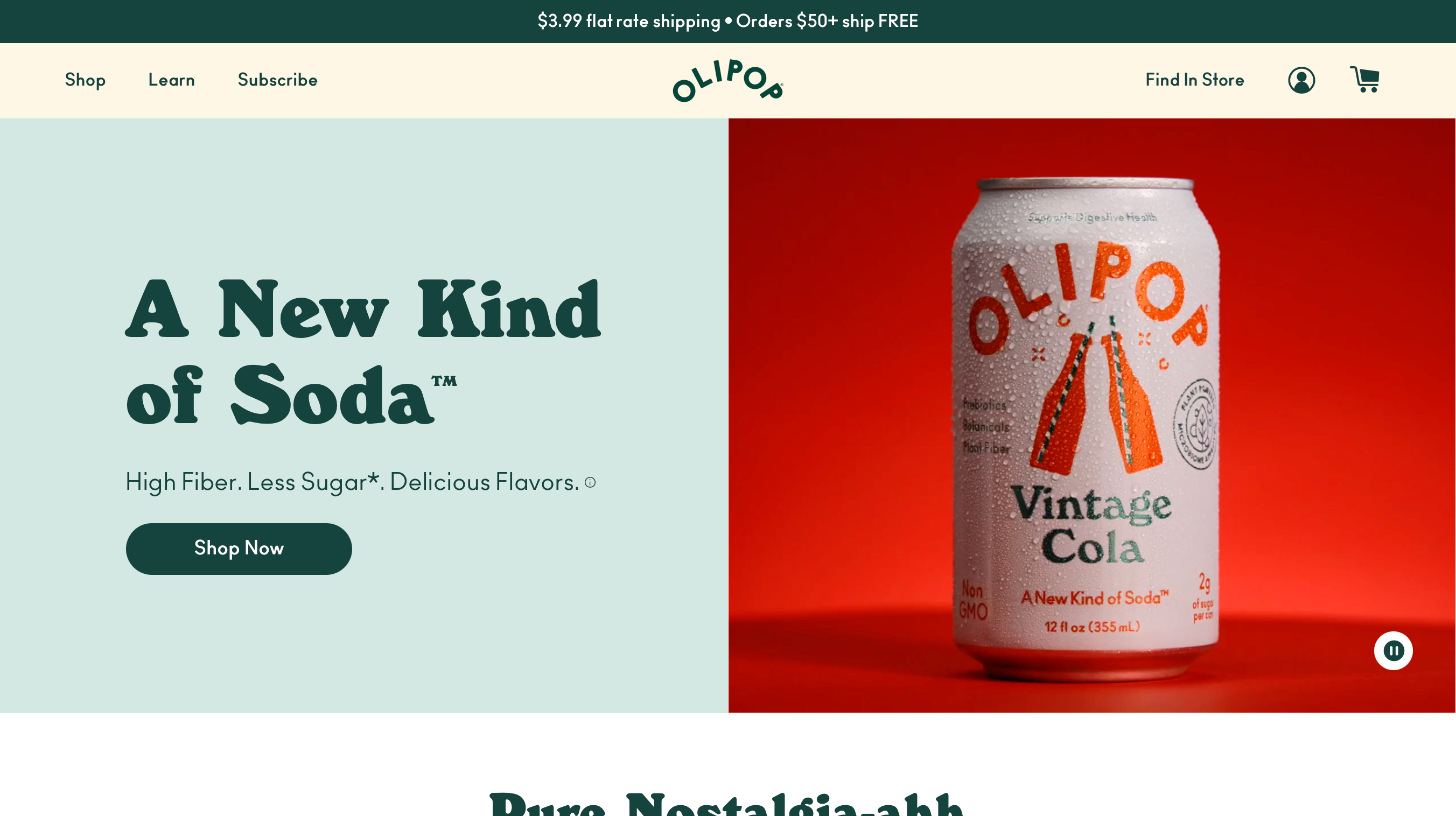1456x816 pixels.
Task: Click the A New Kind of Soda headline
Action: point(363,351)
